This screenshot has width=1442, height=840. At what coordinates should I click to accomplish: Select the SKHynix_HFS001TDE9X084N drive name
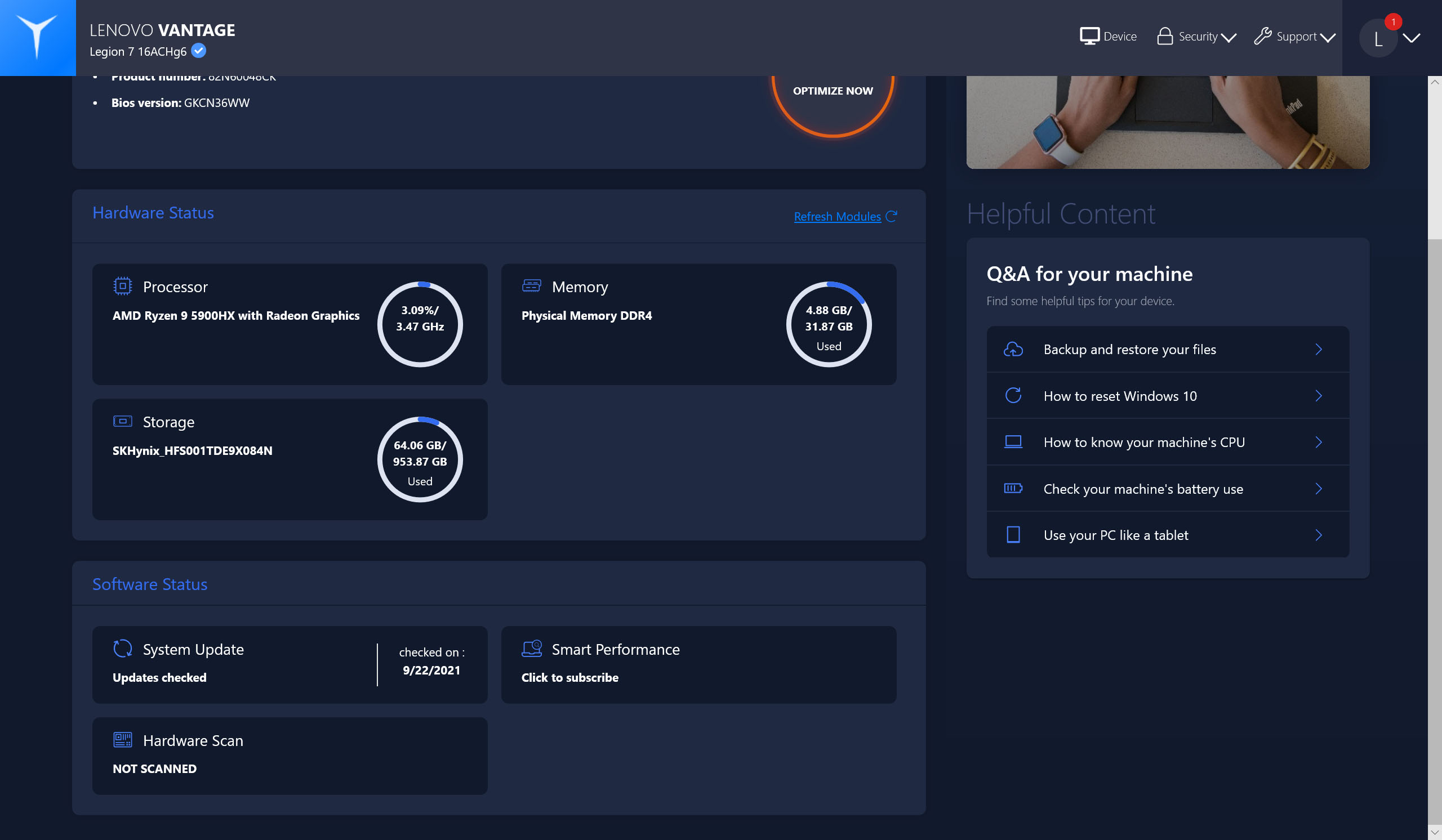click(x=192, y=450)
